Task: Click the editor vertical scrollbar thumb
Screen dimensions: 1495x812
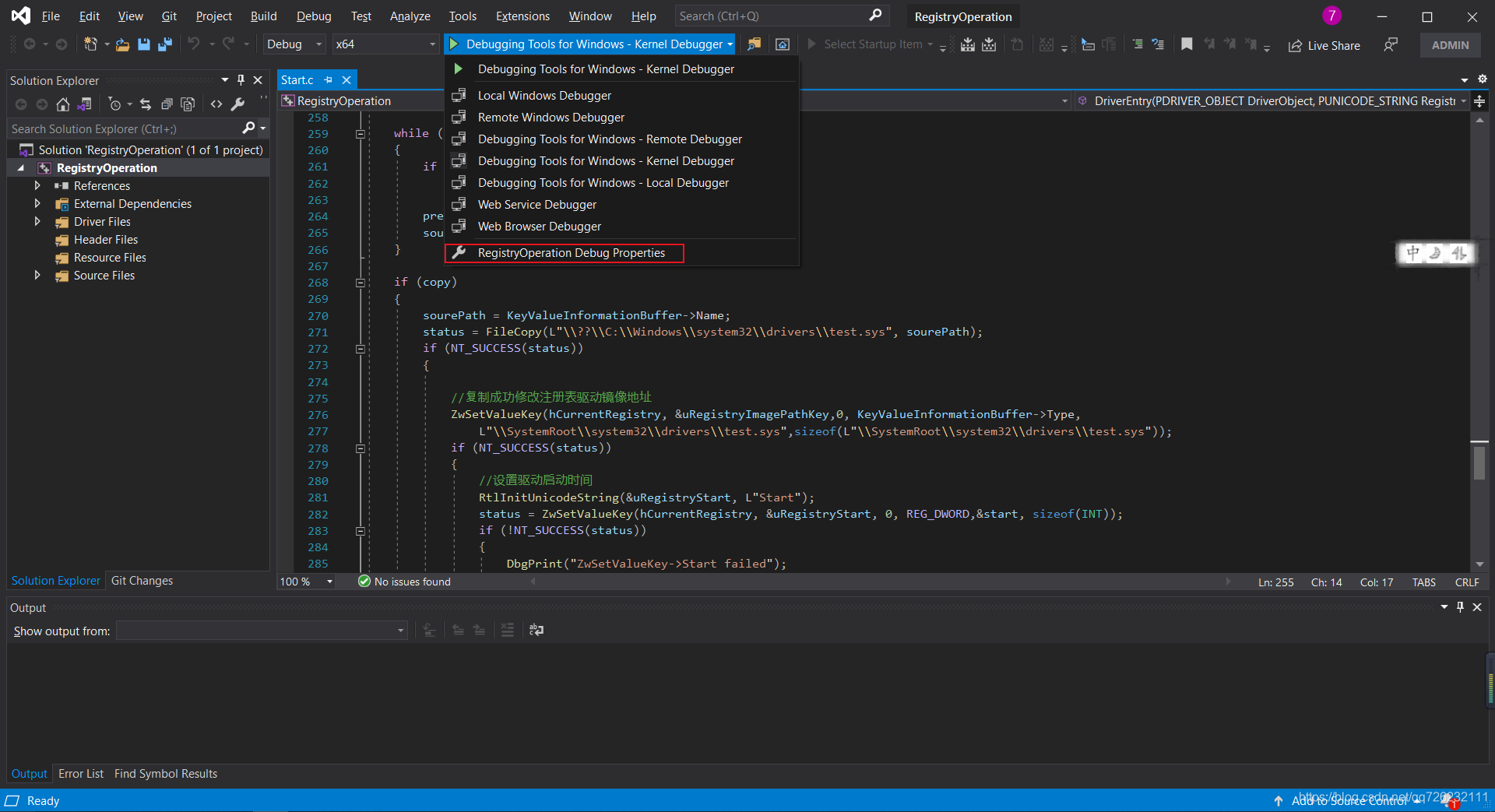Action: [1479, 462]
